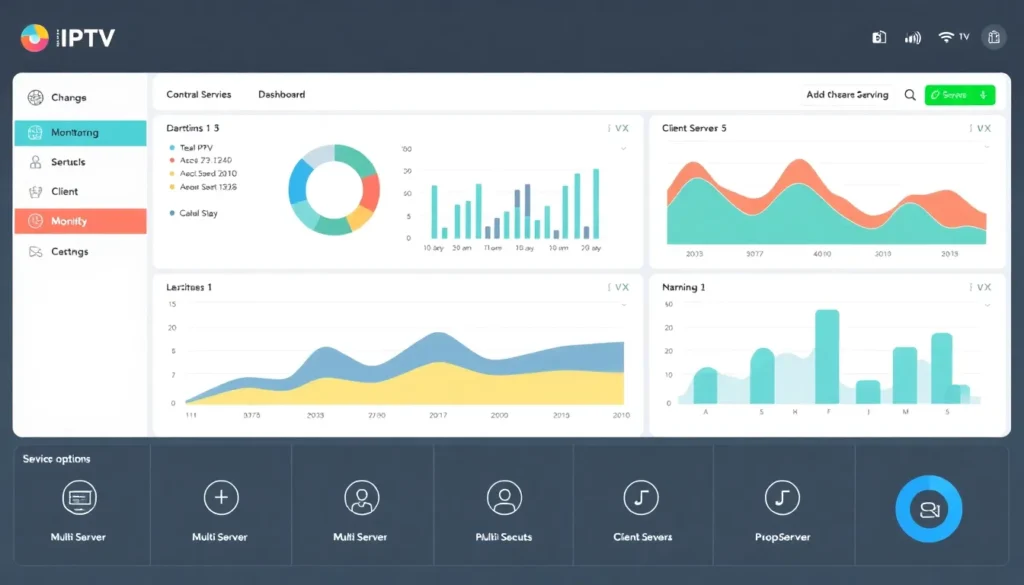The width and height of the screenshot is (1024, 585).
Task: Click the music note icon above PropServer
Action: pyautogui.click(x=781, y=497)
